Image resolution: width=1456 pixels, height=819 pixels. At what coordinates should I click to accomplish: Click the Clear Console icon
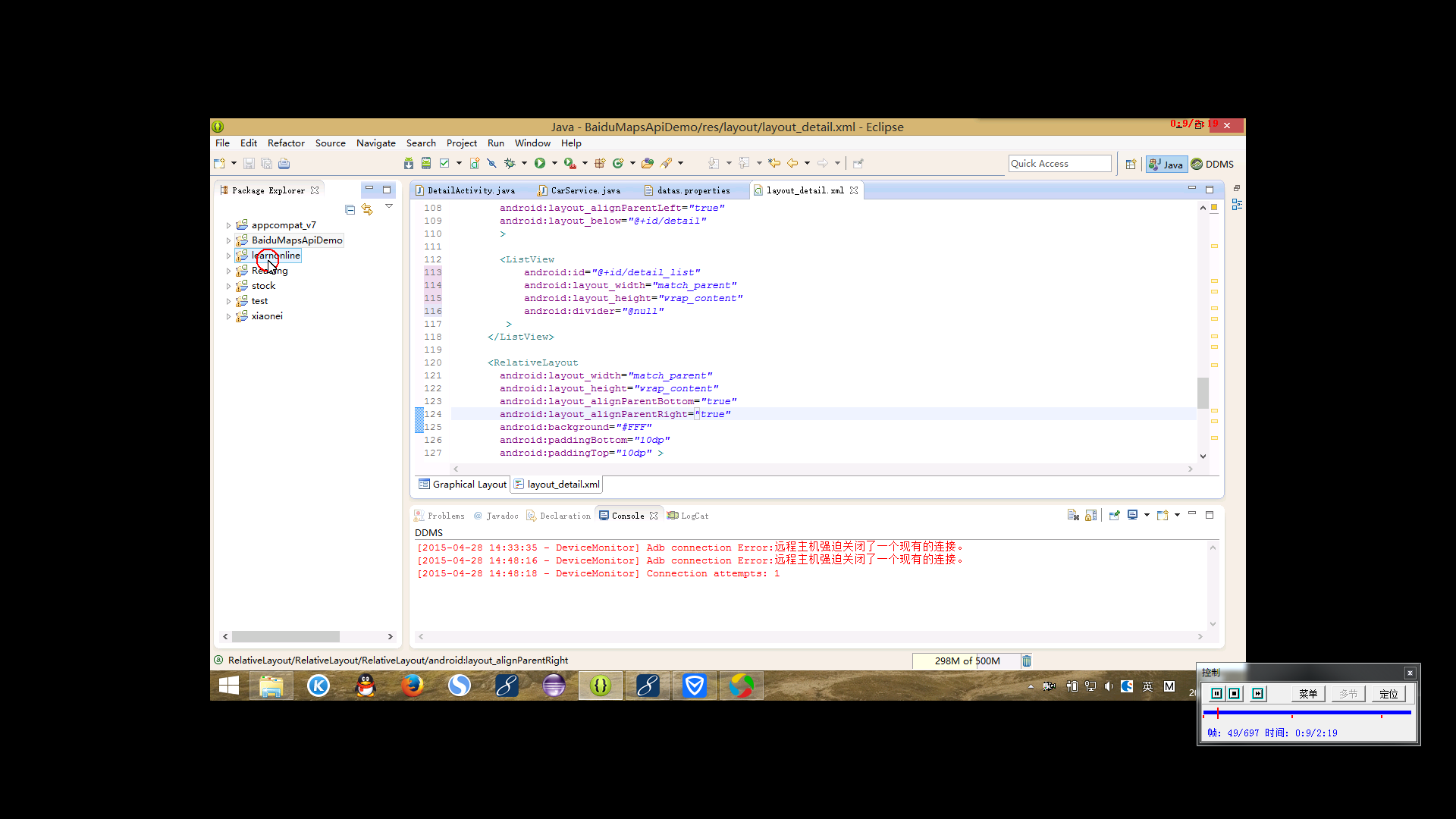point(1073,515)
